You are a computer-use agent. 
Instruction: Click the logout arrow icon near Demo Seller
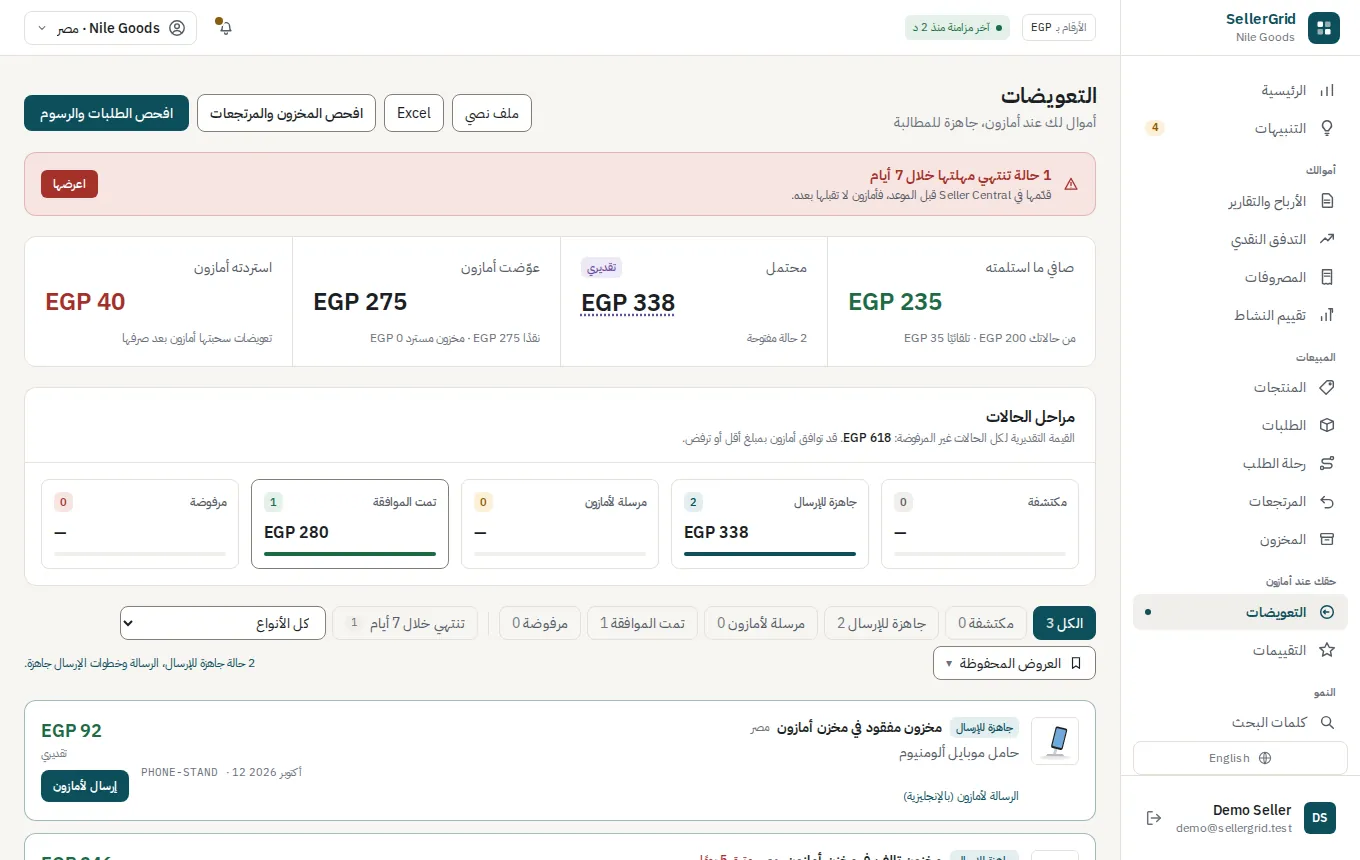[x=1154, y=818]
